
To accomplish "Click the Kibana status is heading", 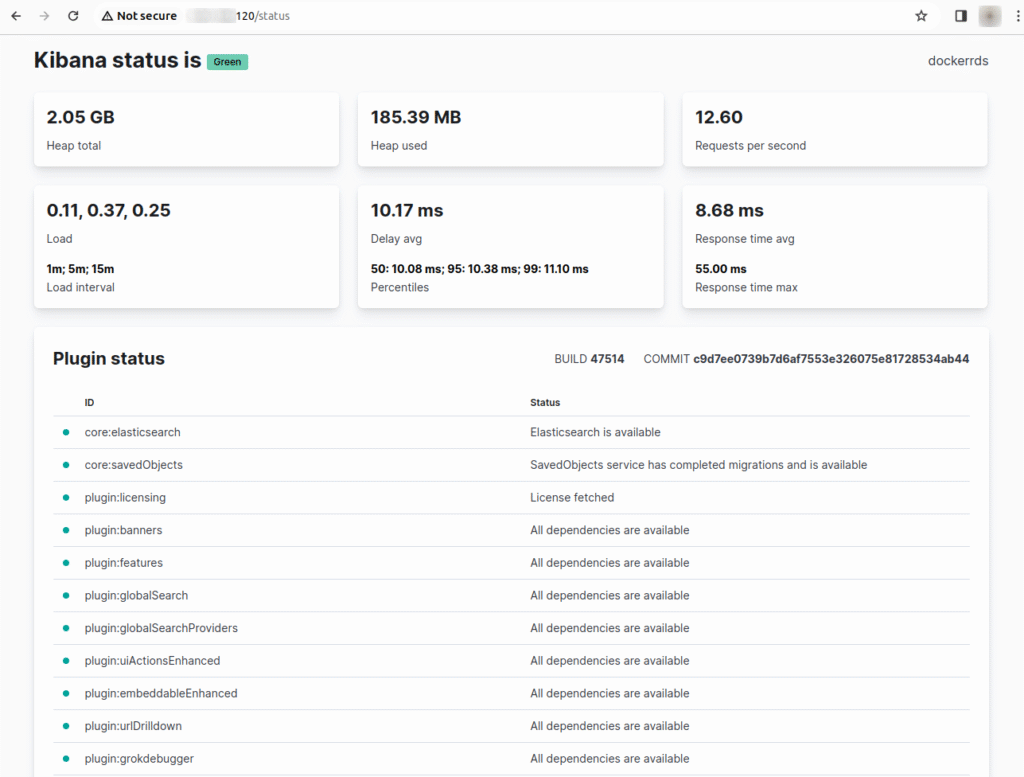I will [118, 60].
